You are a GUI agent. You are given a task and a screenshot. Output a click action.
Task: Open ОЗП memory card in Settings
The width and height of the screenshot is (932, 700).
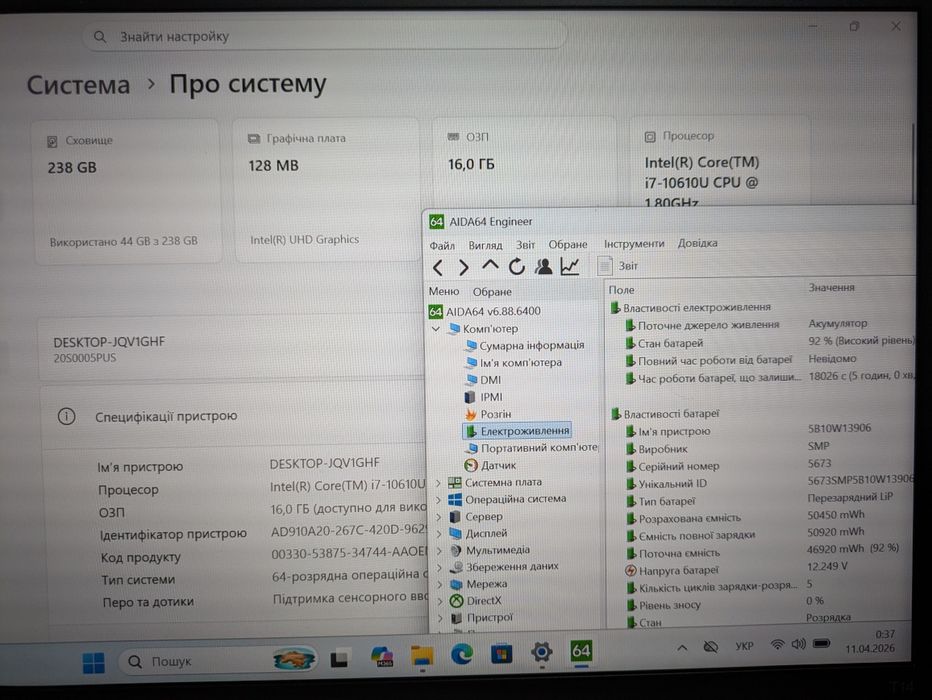[x=523, y=163]
